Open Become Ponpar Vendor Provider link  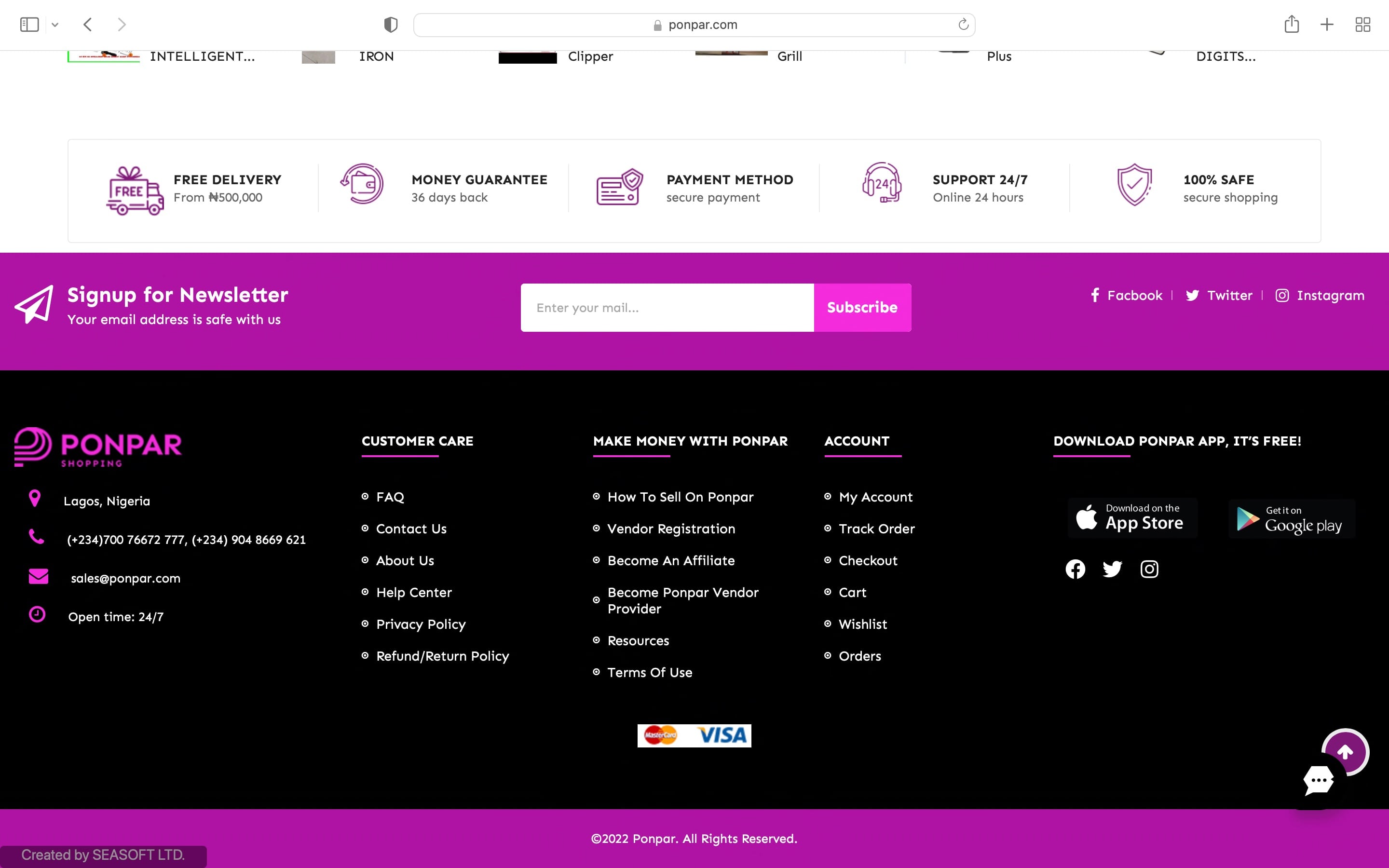(683, 600)
